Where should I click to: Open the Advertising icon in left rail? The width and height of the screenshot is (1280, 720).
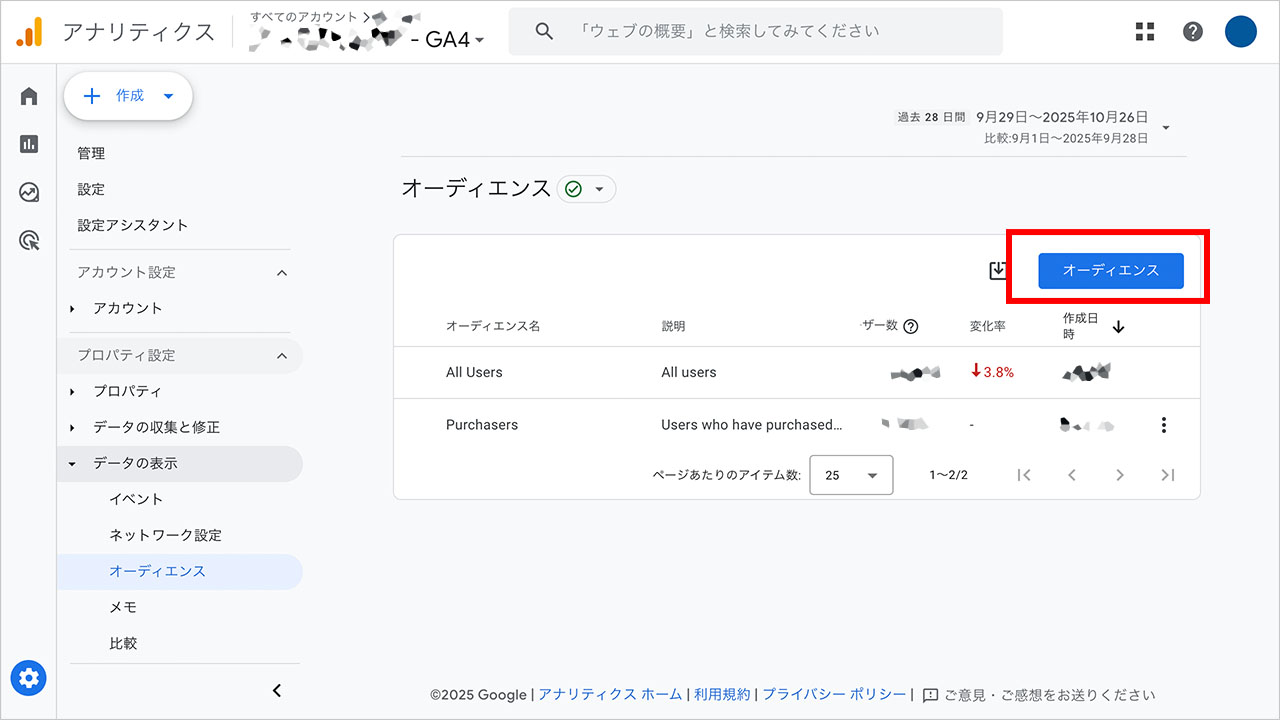pyautogui.click(x=29, y=240)
